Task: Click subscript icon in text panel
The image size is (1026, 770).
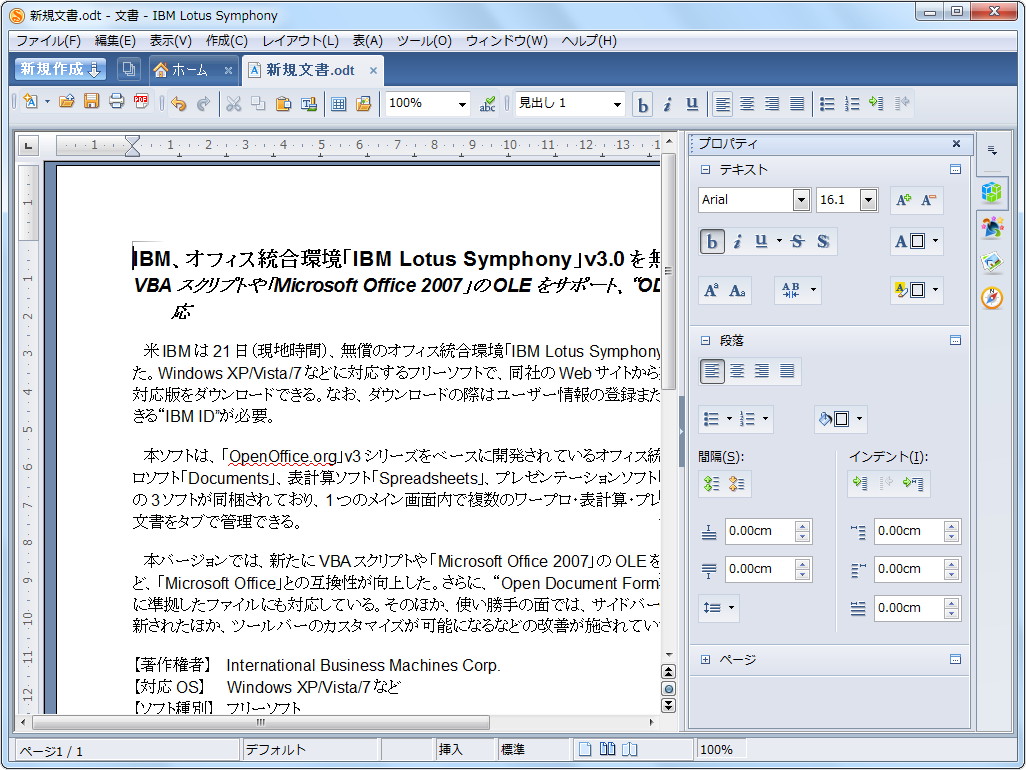Action: (737, 290)
